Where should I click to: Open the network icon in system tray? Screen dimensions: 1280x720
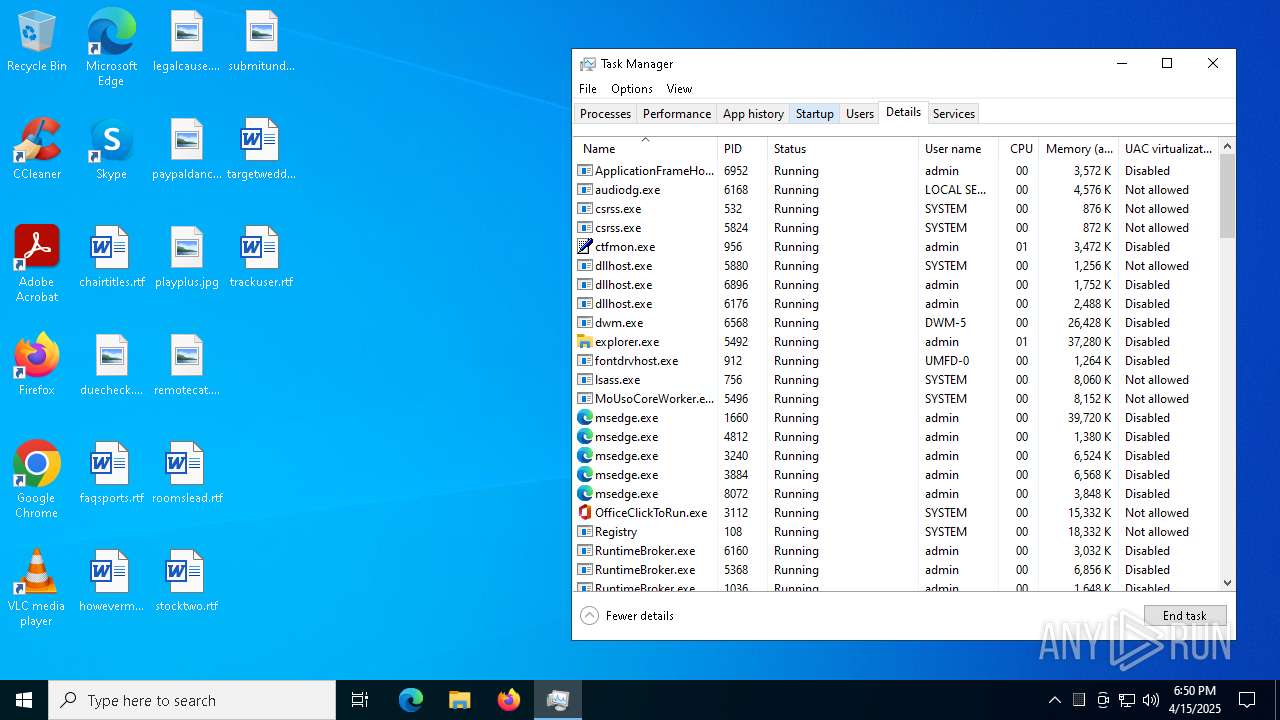pos(1127,700)
